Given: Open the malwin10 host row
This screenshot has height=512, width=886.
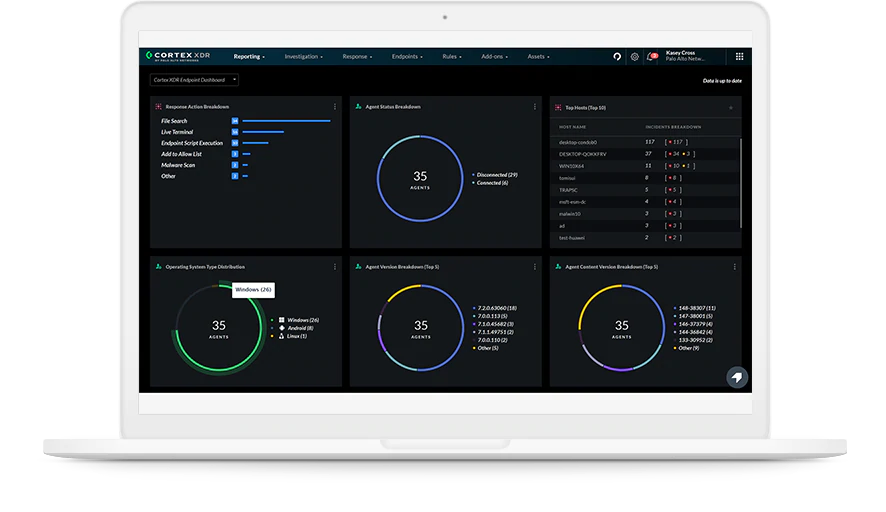Looking at the screenshot, I should pyautogui.click(x=645, y=214).
